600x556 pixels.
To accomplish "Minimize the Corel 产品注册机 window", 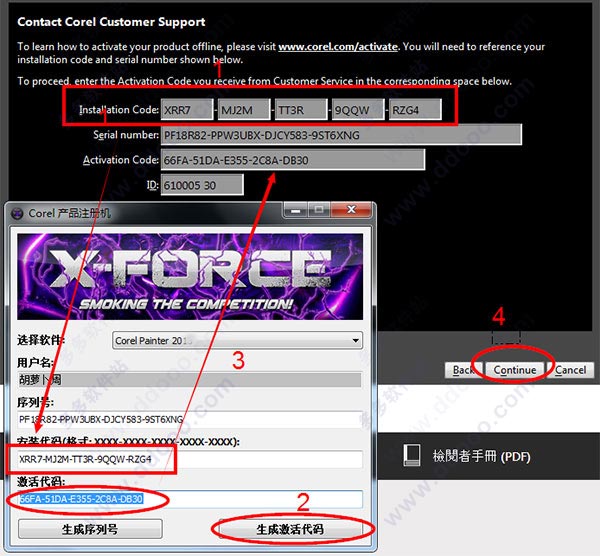I will click(x=295, y=210).
